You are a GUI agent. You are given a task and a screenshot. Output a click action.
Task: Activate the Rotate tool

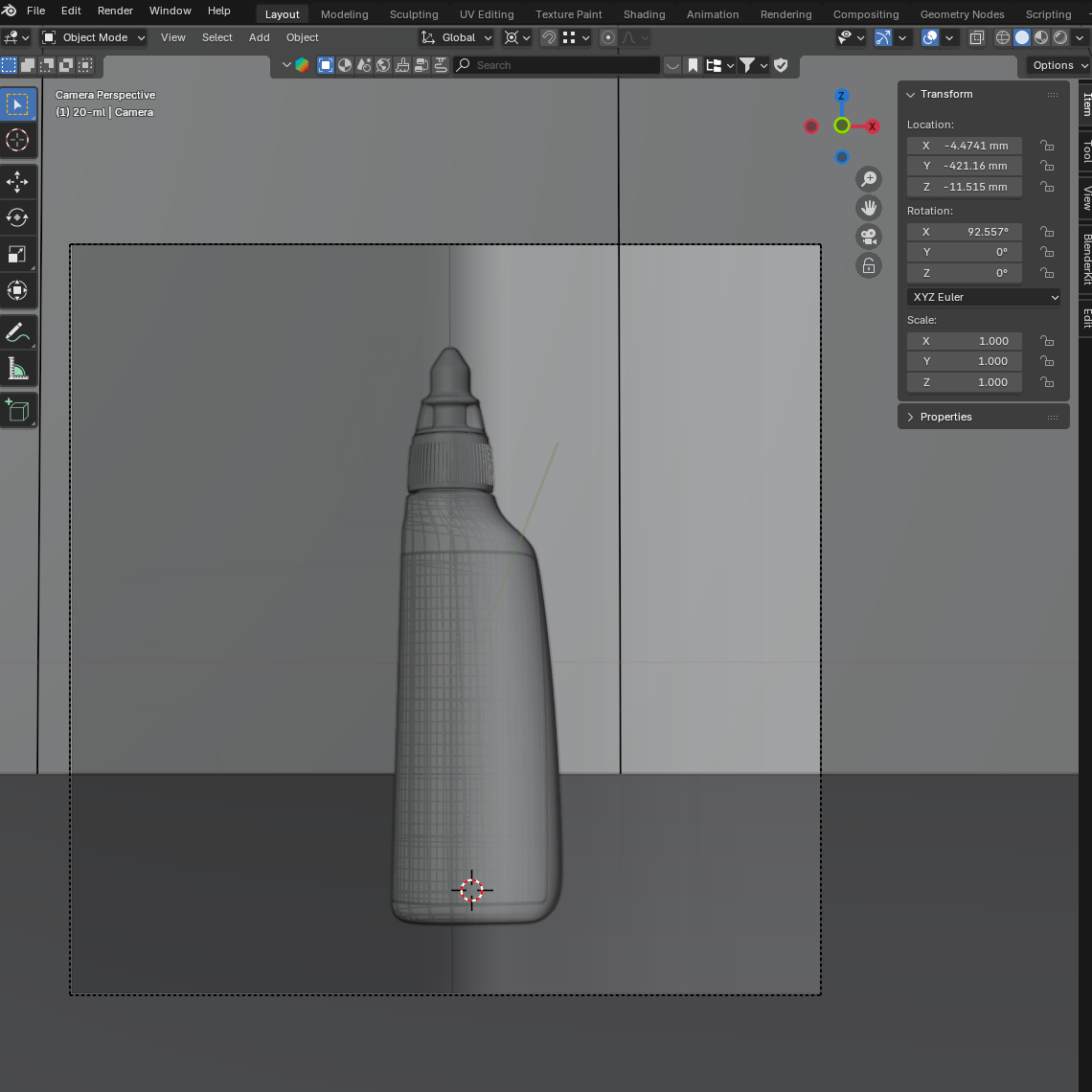coord(17,217)
